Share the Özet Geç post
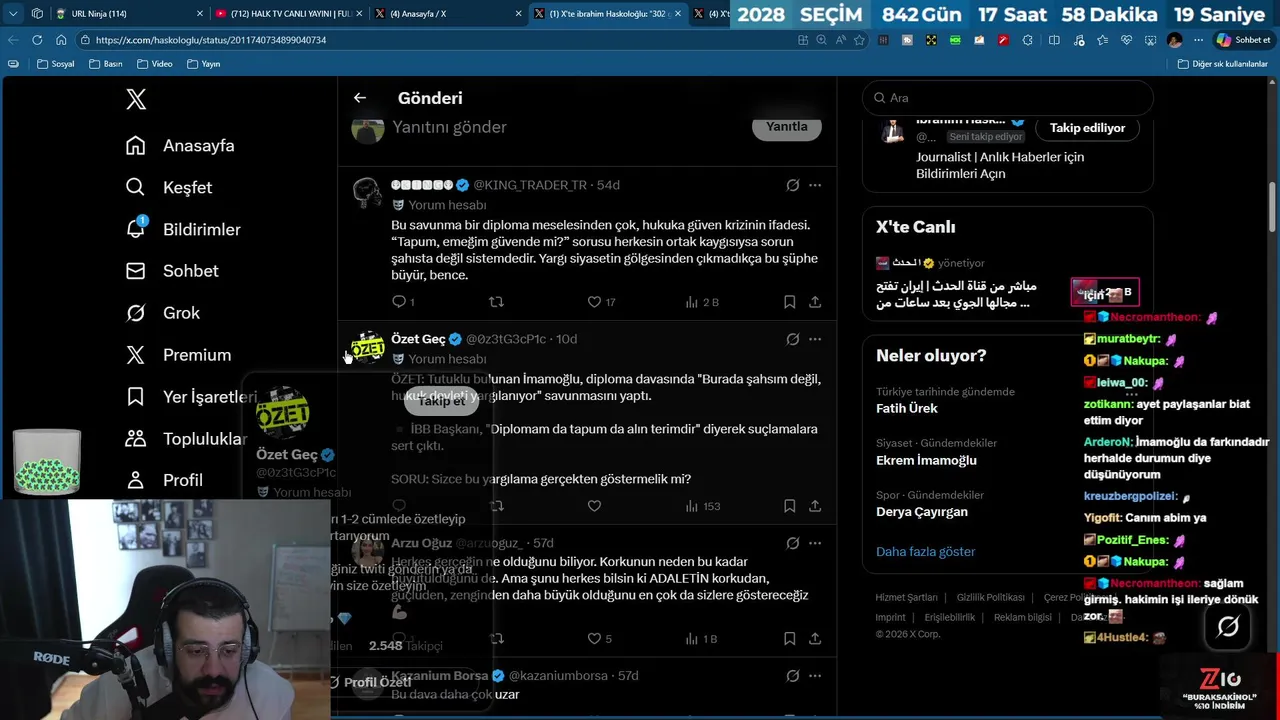The width and height of the screenshot is (1280, 720). point(815,506)
